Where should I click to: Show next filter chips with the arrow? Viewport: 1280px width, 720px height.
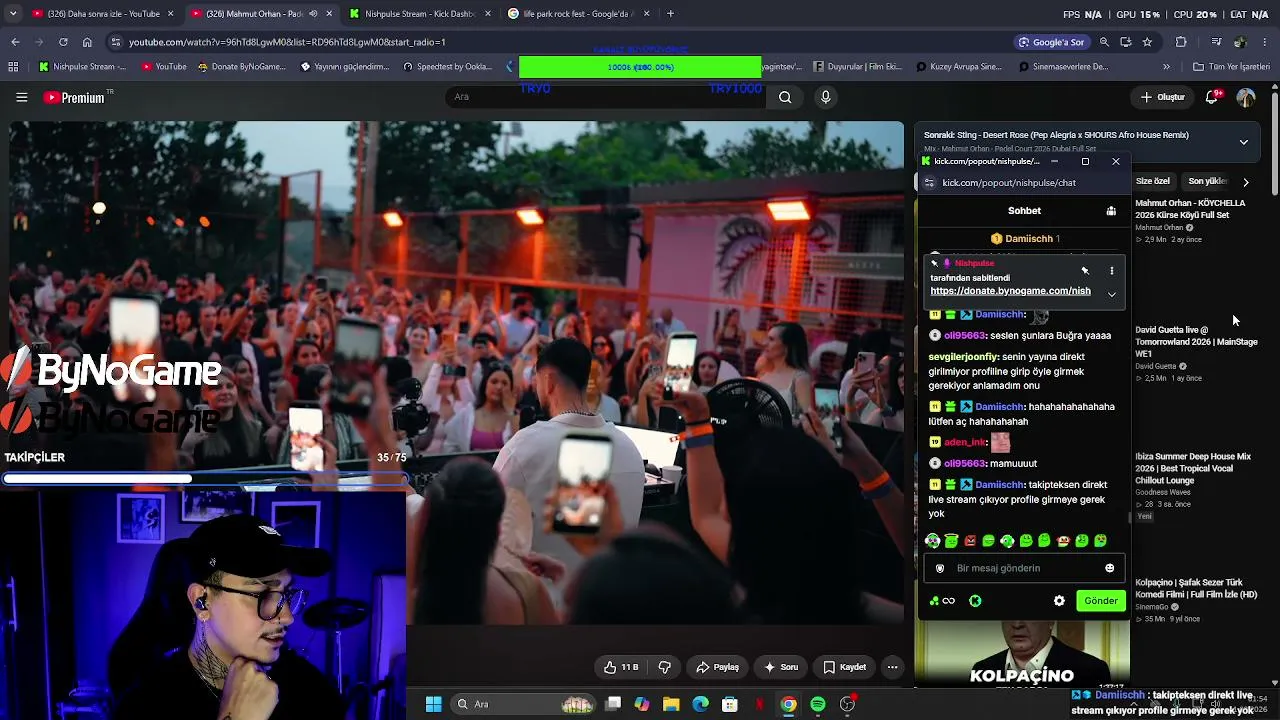[1245, 182]
